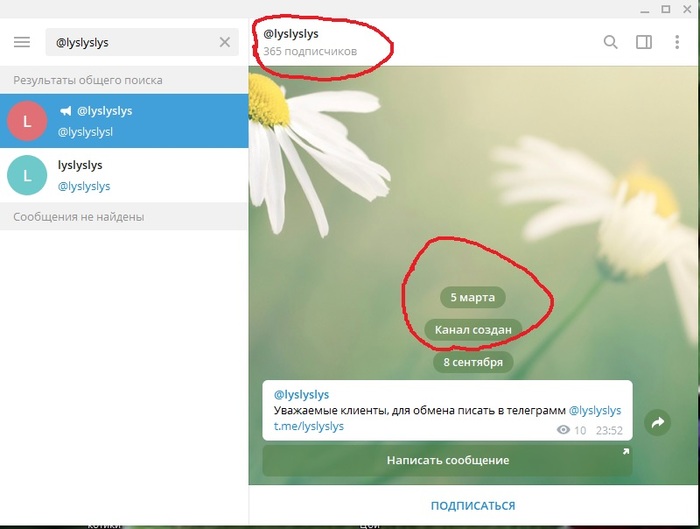Screen dimensions: 700x529
Task: Toggle the right info side panel icon
Action: (x=644, y=42)
